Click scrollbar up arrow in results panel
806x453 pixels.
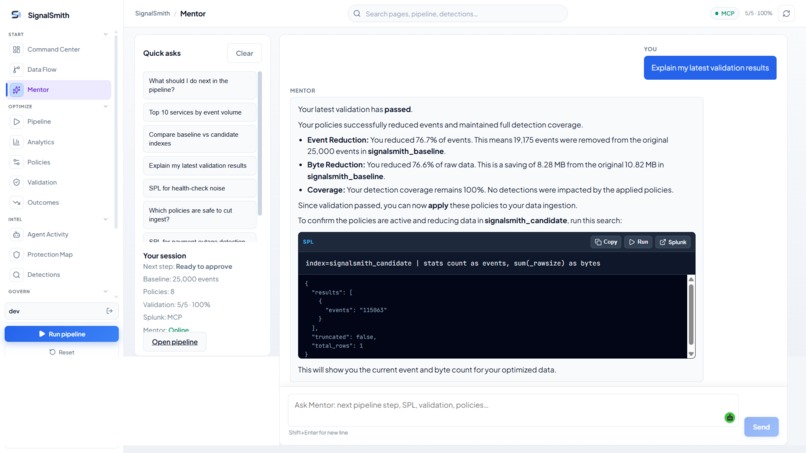[x=691, y=279]
